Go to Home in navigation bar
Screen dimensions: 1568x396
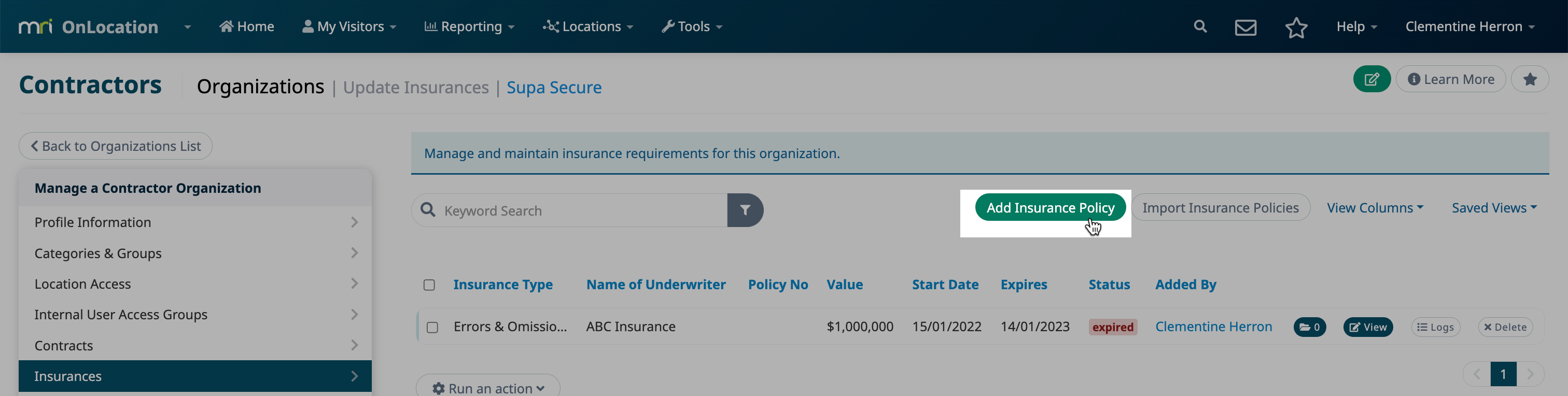point(246,27)
